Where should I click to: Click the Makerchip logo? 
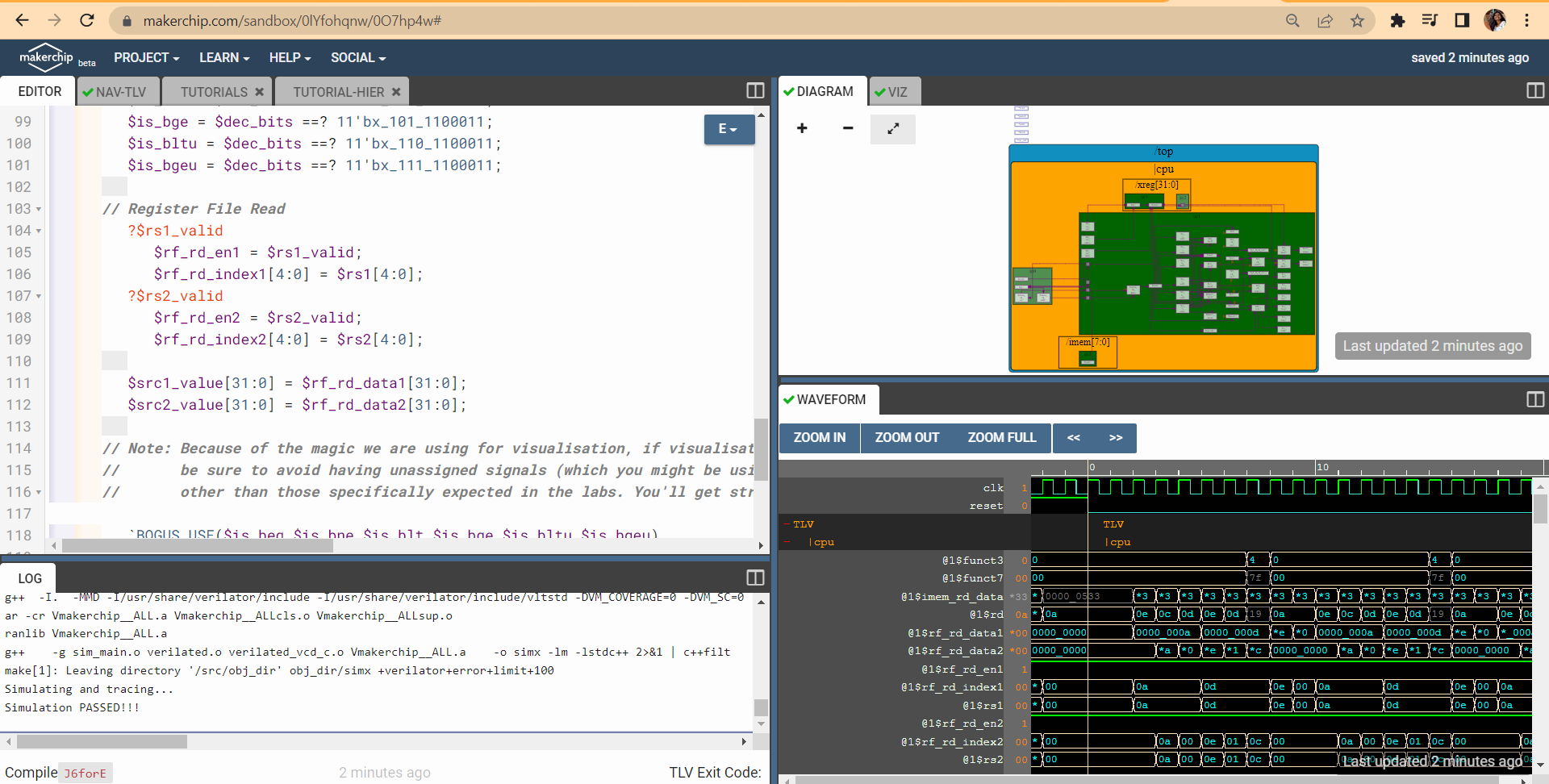(x=46, y=56)
